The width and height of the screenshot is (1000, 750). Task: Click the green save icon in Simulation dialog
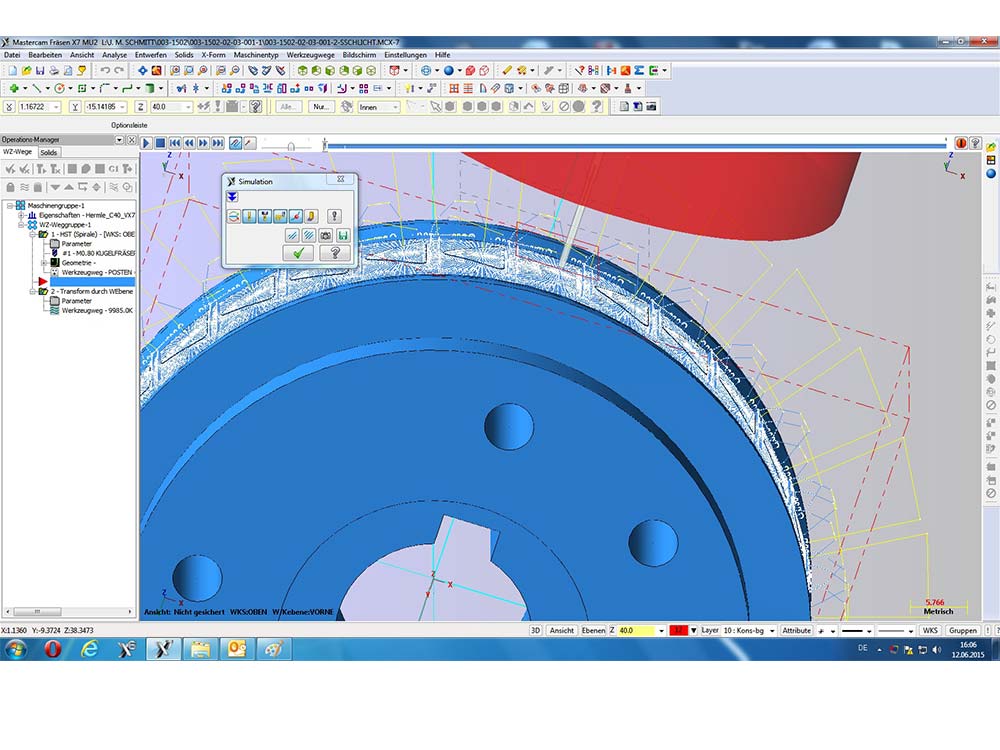click(x=342, y=235)
